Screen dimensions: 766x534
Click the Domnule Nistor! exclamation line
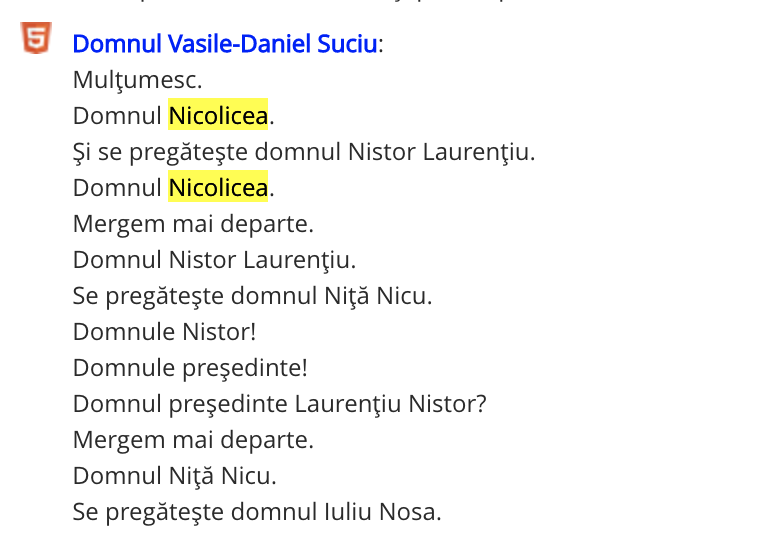pos(164,332)
